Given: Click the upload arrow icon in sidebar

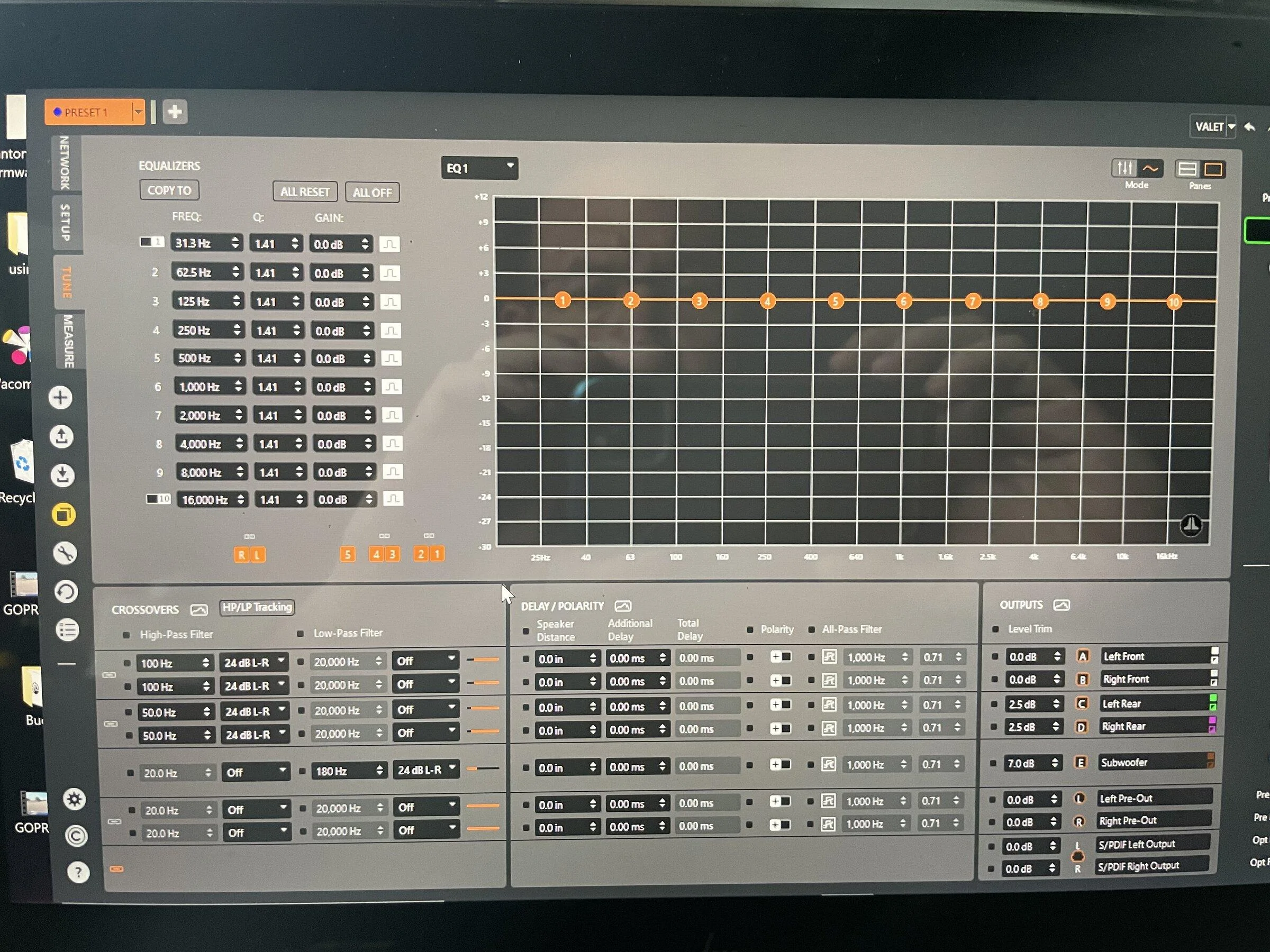Looking at the screenshot, I should [61, 437].
